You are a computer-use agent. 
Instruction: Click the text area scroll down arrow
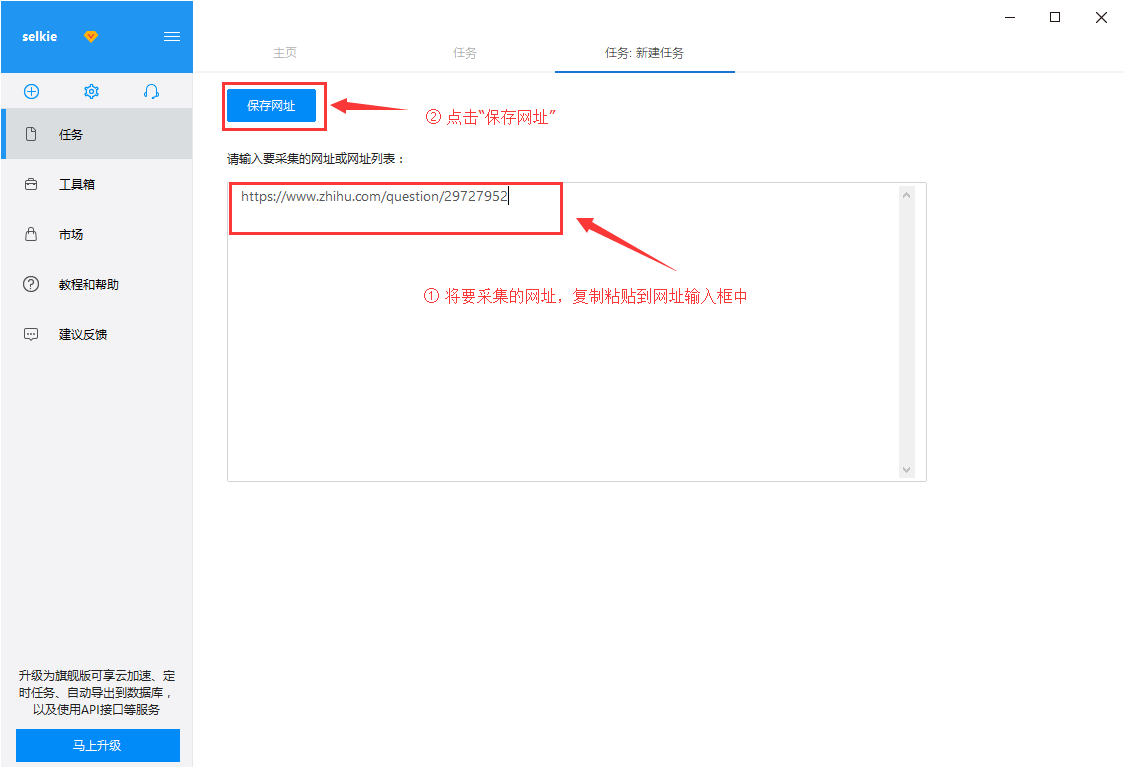[x=906, y=469]
